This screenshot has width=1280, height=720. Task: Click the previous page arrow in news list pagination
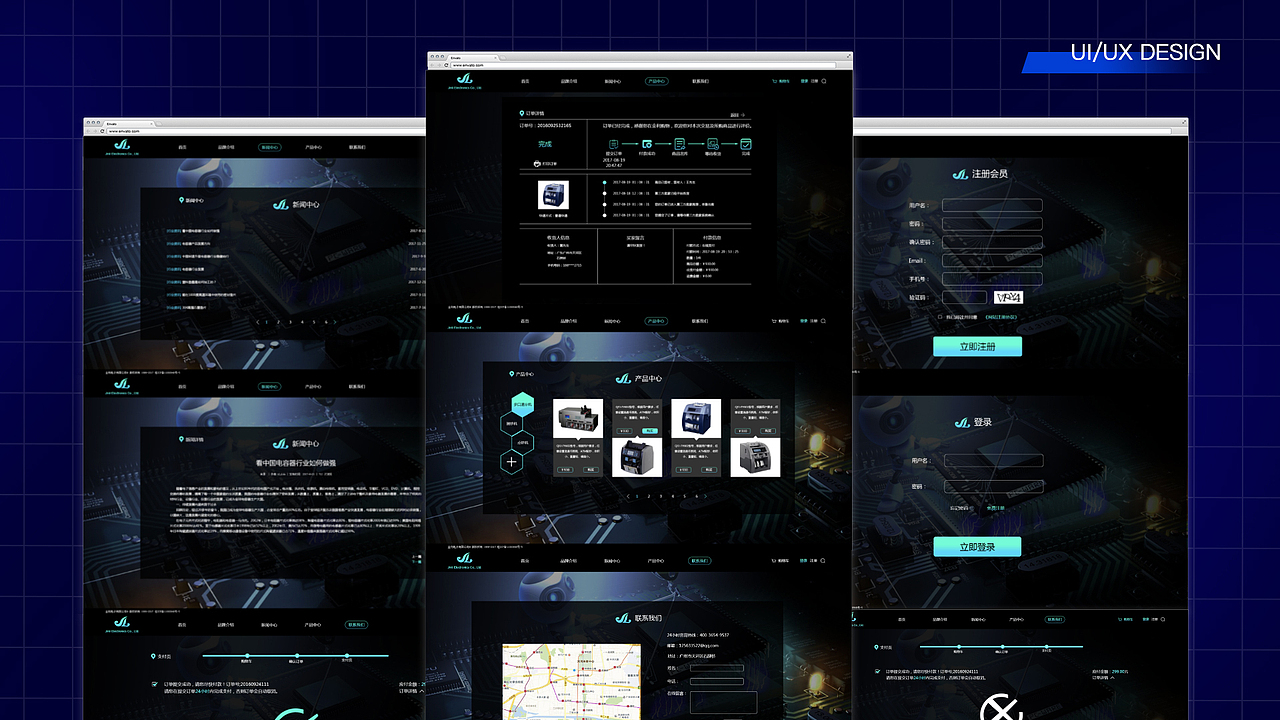click(x=259, y=322)
